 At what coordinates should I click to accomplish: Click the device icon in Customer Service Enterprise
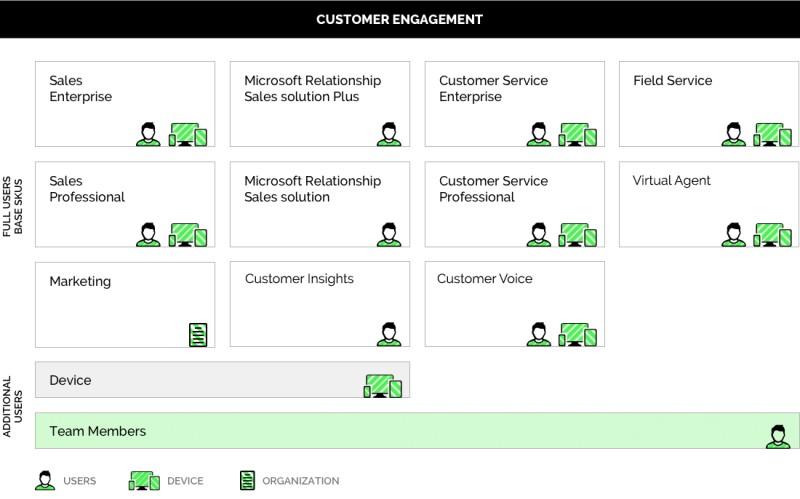coord(578,135)
